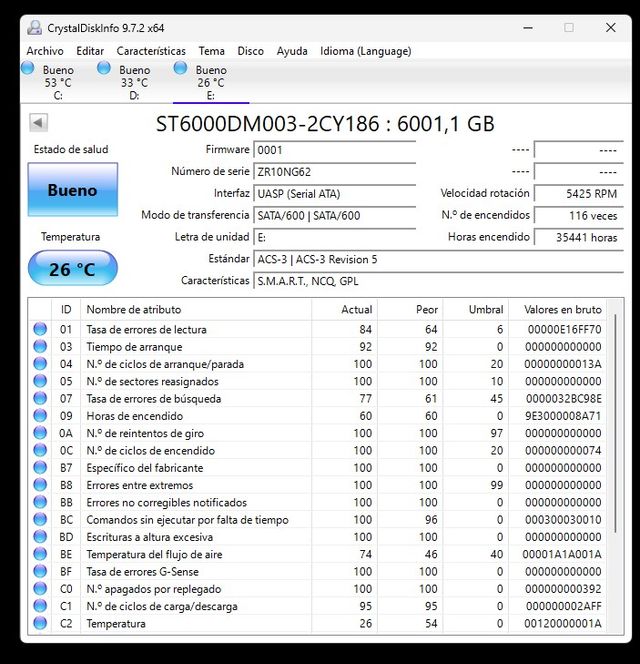
Task: Switch to drive D: disk tab at 33 °C
Action: click(x=135, y=82)
